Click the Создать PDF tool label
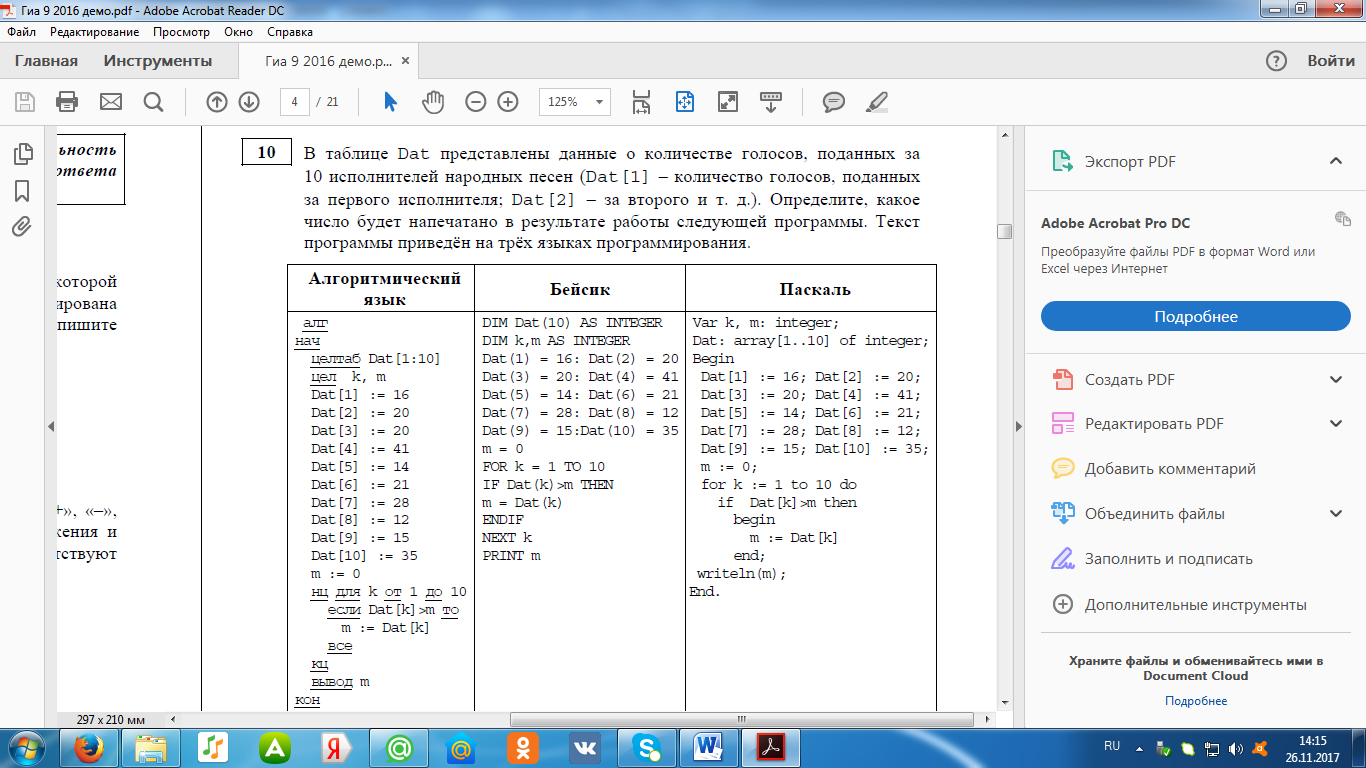The image size is (1366, 768). click(x=1130, y=380)
